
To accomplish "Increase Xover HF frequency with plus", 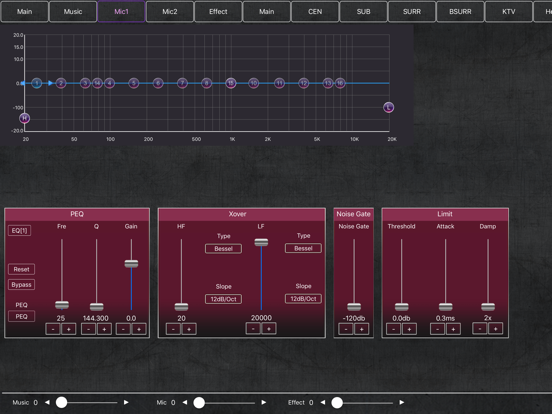I will [x=189, y=329].
